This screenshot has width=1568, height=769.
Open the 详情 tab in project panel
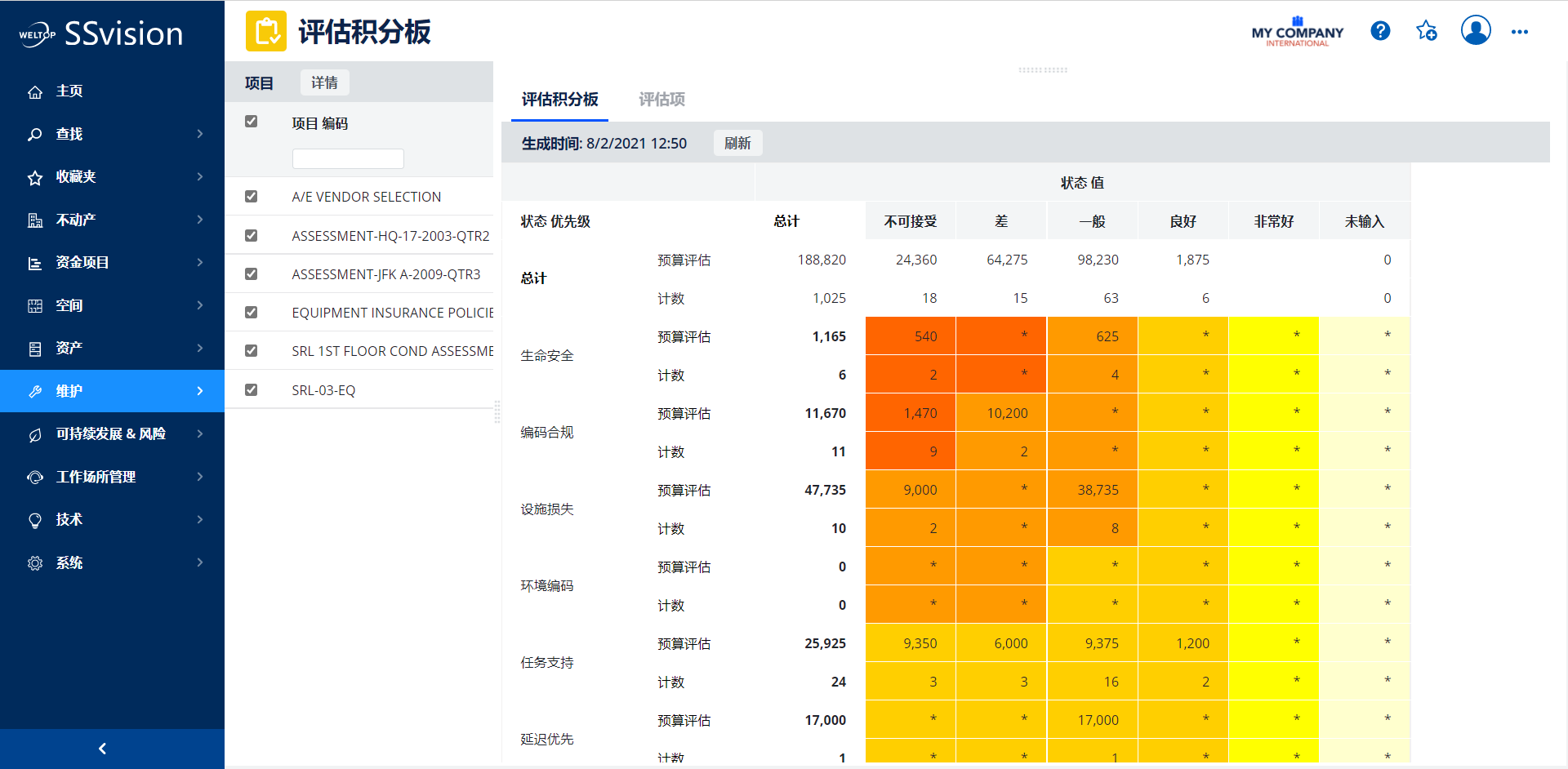324,82
